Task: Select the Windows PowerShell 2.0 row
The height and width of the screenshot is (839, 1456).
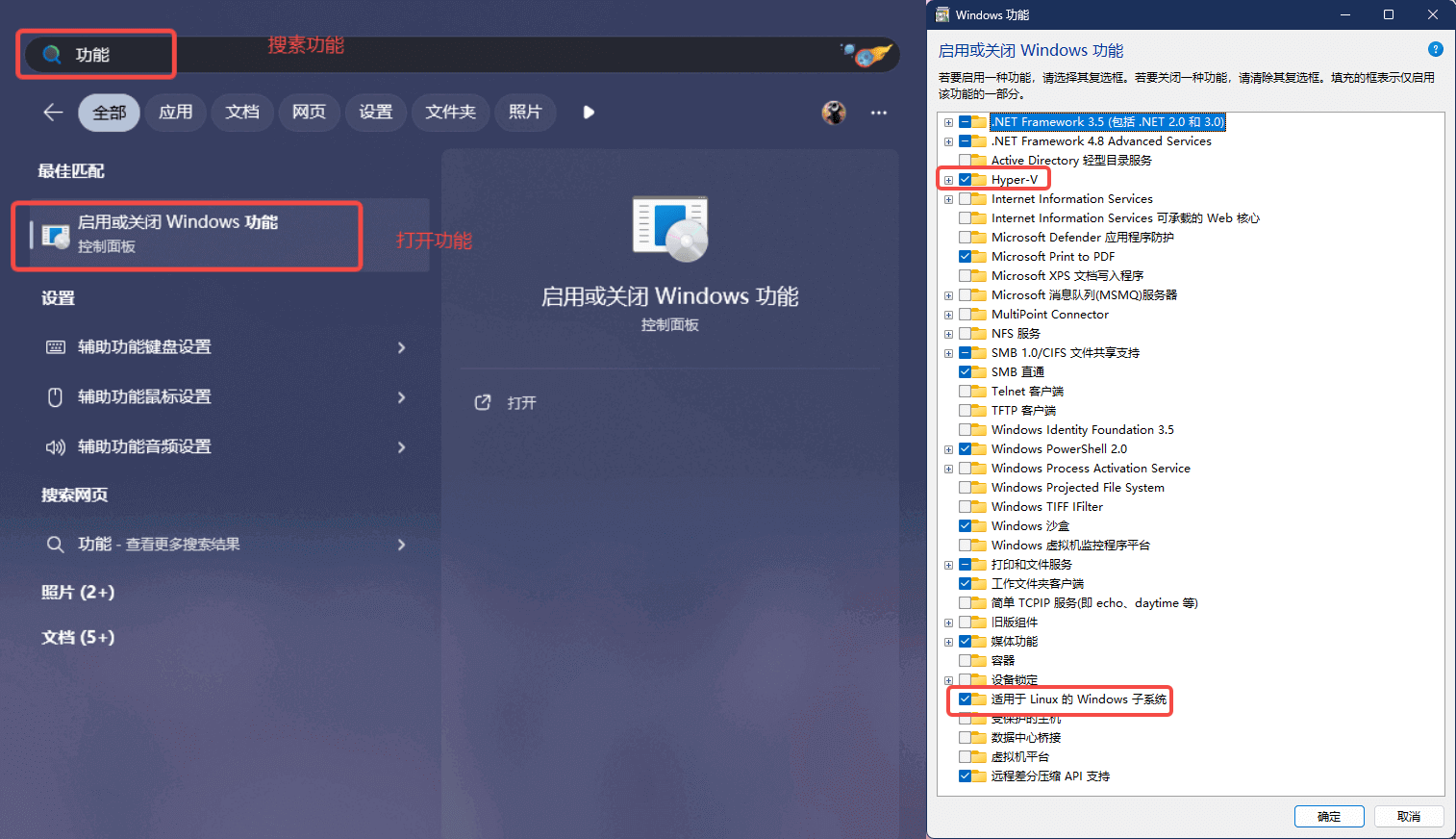Action: (x=1059, y=449)
